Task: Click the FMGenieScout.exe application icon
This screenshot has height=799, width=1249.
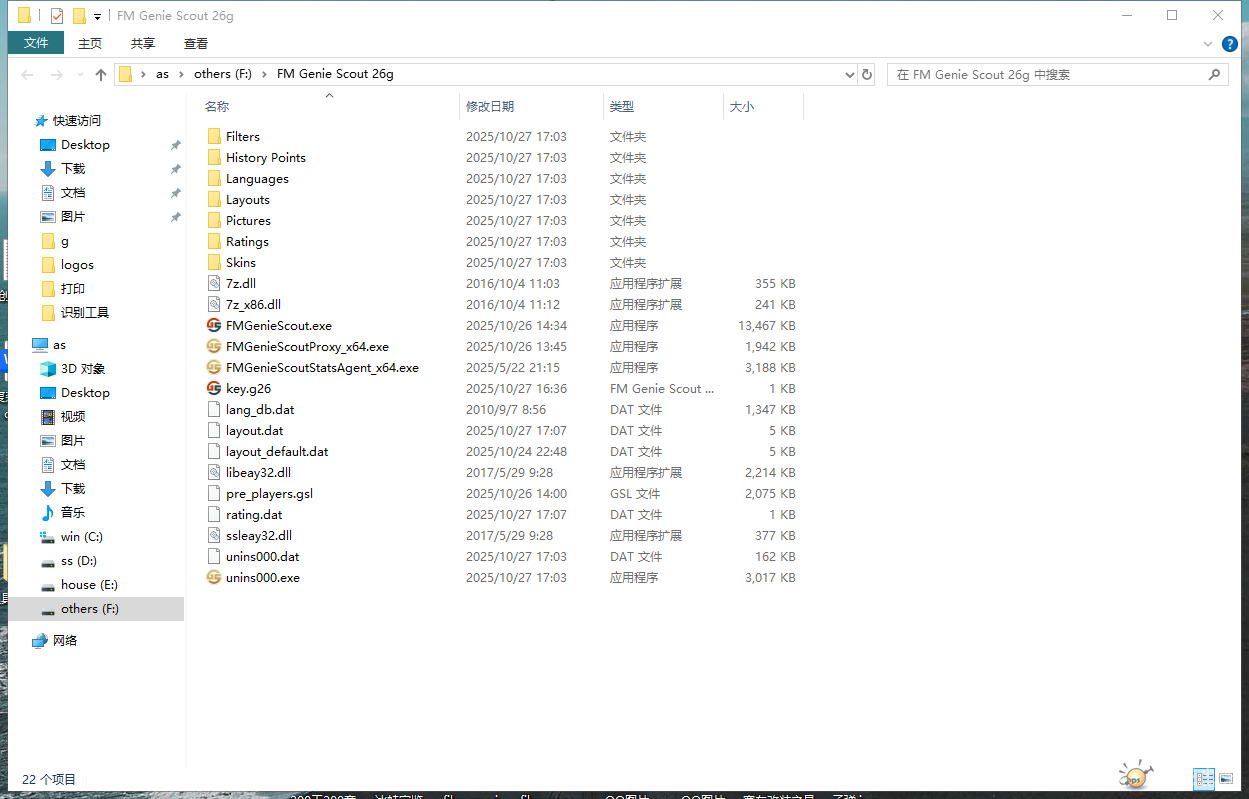Action: pos(213,326)
